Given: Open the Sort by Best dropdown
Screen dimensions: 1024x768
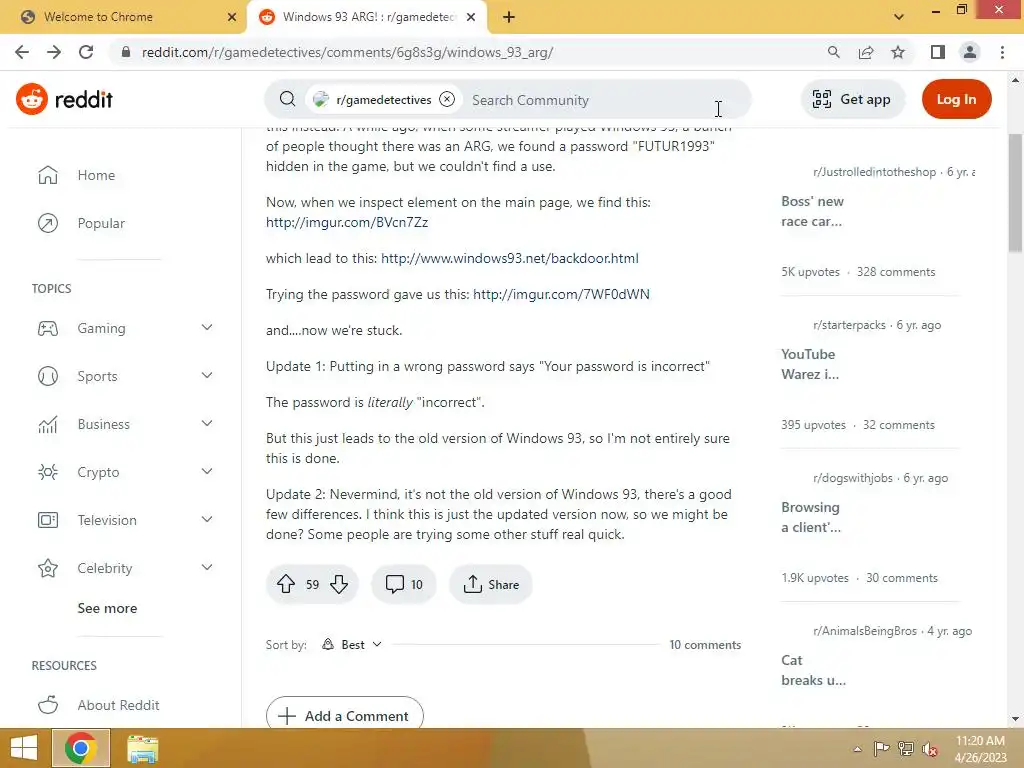Looking at the screenshot, I should (x=352, y=645).
